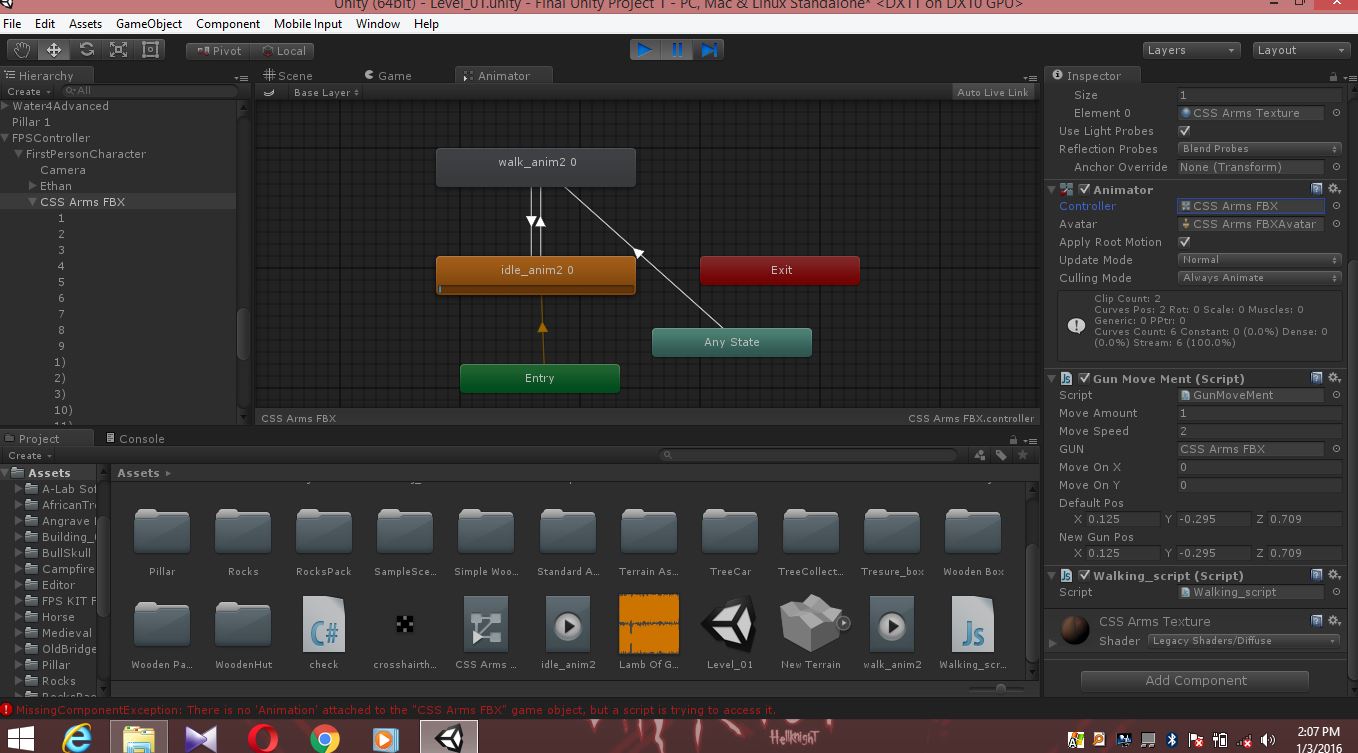The image size is (1358, 753).
Task: Open Animator component help book icon
Action: 1317,189
